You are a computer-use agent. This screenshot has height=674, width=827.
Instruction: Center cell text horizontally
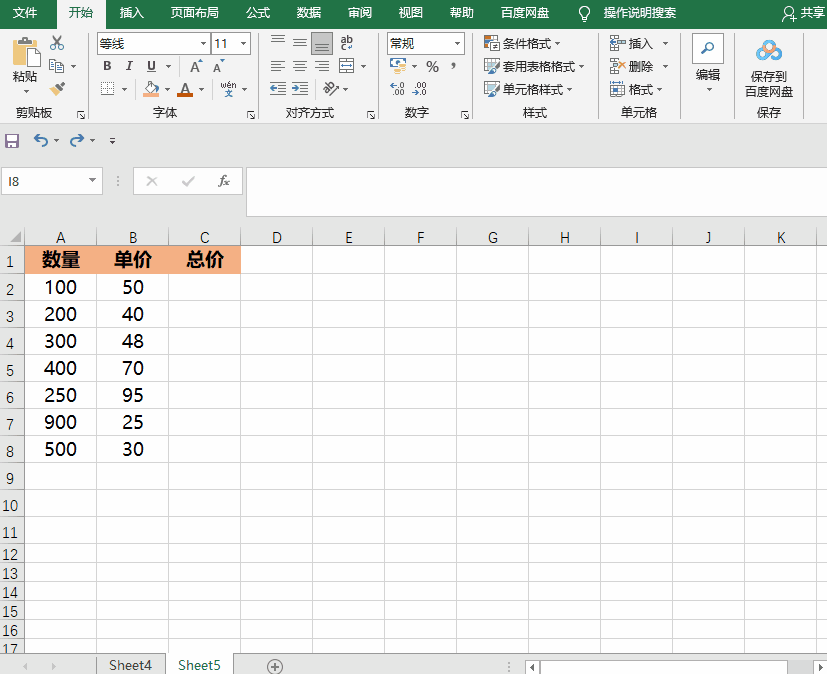click(x=300, y=66)
